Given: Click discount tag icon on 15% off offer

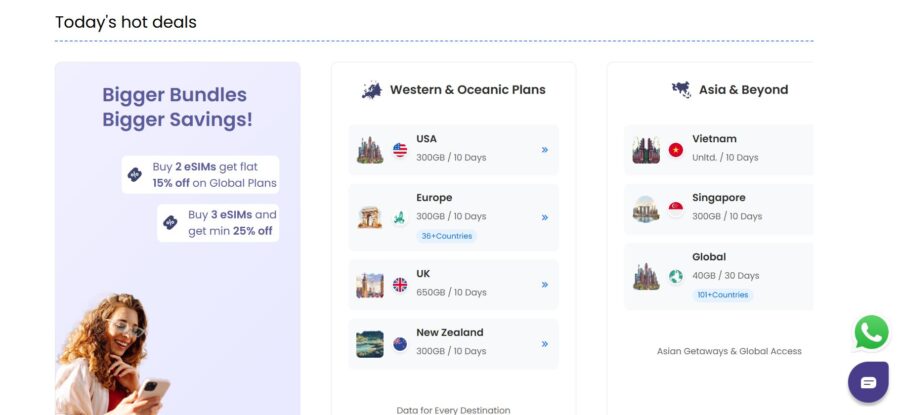Looking at the screenshot, I should pos(135,174).
